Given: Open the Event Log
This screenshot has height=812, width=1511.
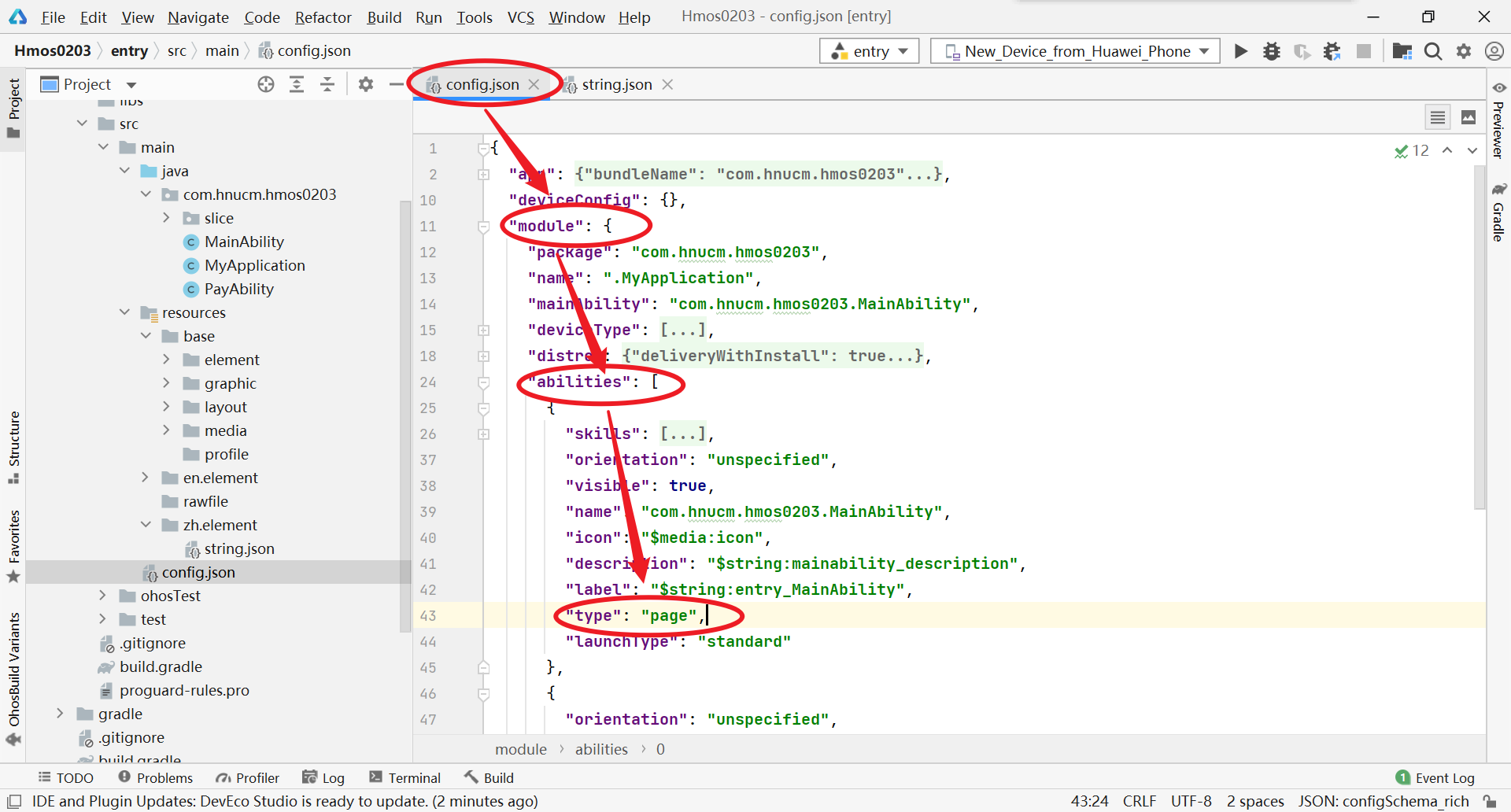Looking at the screenshot, I should click(1435, 777).
